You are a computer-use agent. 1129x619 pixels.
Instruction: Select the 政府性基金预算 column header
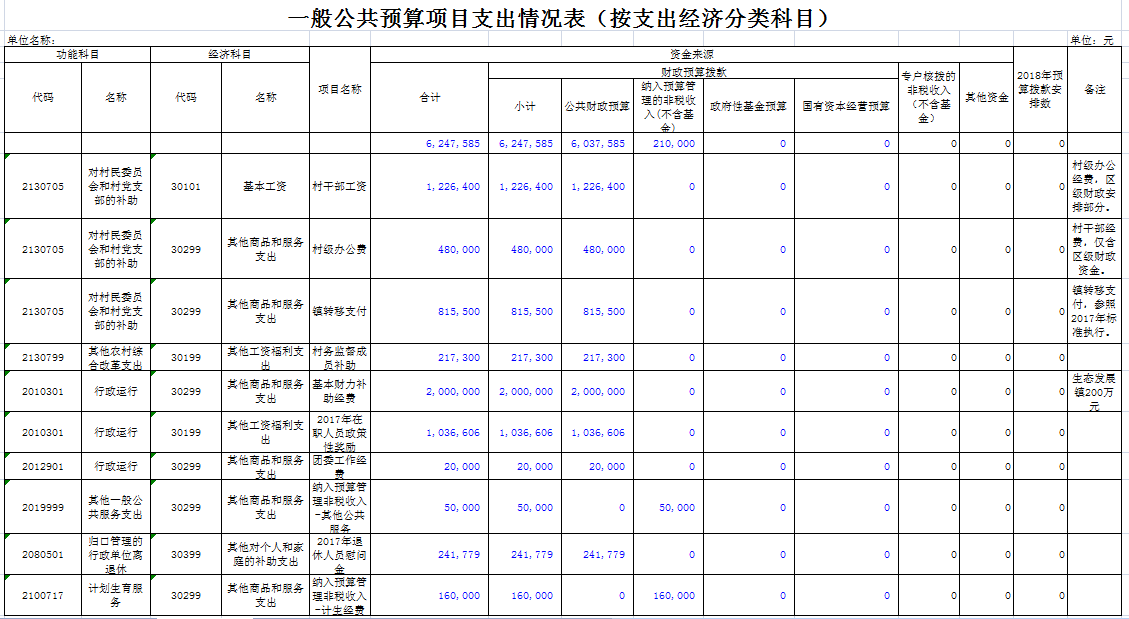click(748, 106)
